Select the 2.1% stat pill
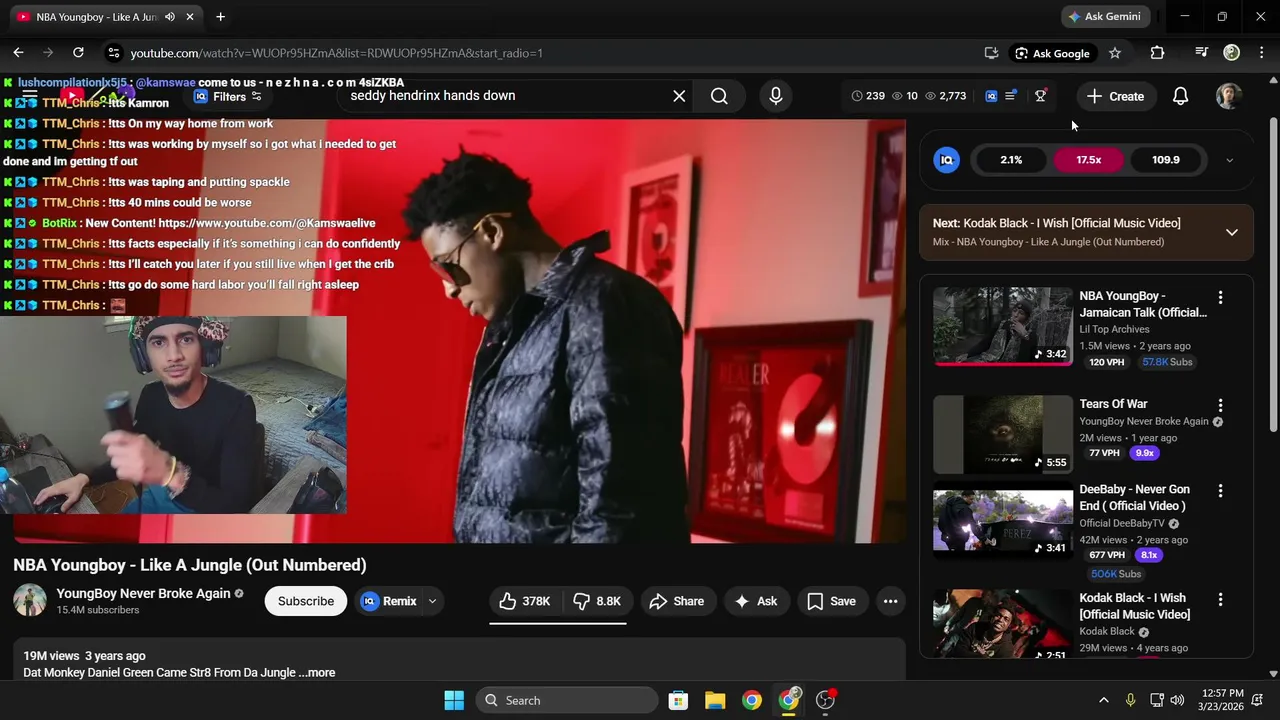The width and height of the screenshot is (1280, 720). (x=1011, y=160)
